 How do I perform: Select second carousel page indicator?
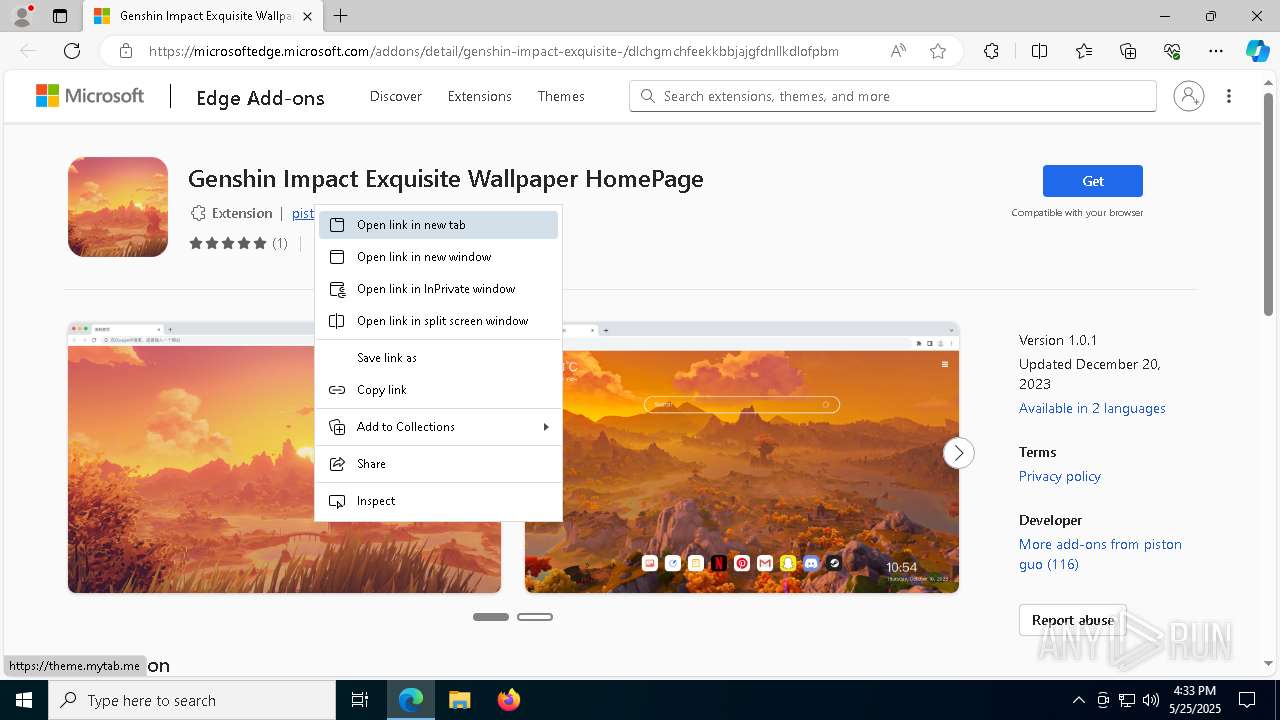click(x=535, y=617)
